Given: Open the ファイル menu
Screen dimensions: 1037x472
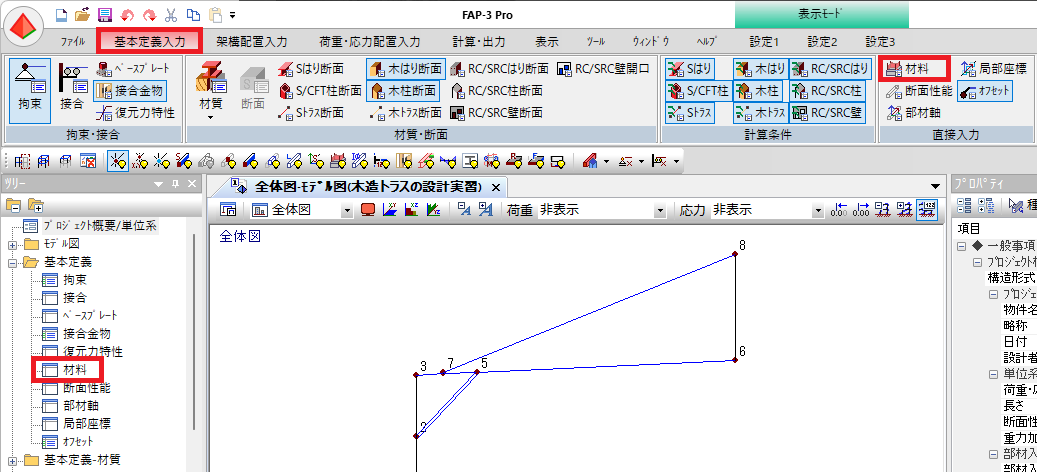Looking at the screenshot, I should click(73, 42).
